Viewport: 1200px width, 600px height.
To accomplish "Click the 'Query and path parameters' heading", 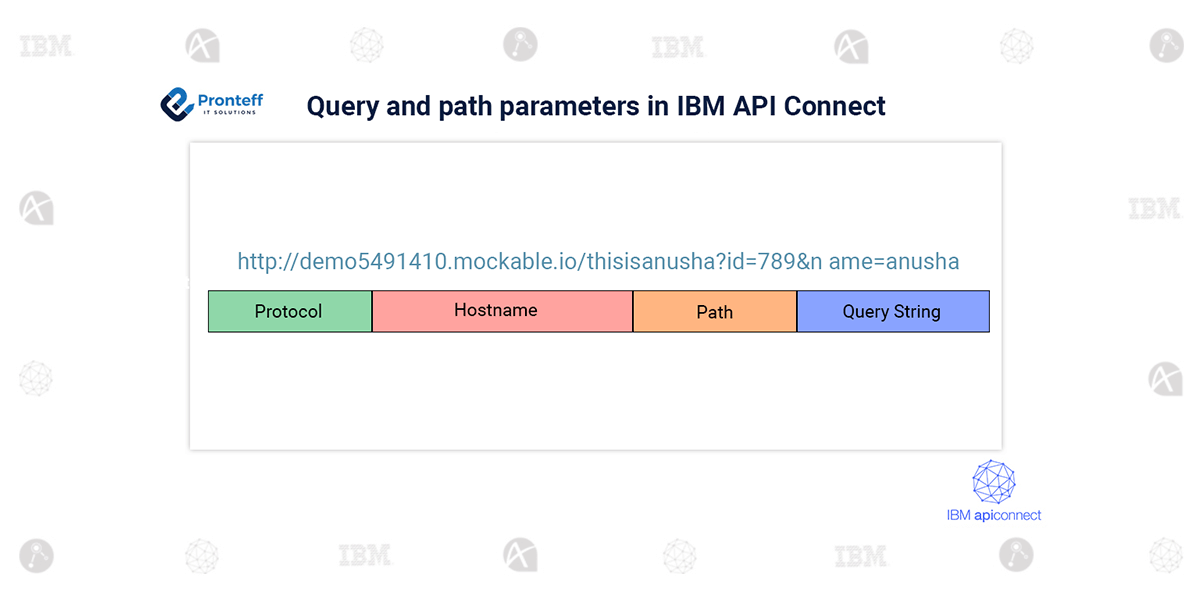I will [x=596, y=106].
